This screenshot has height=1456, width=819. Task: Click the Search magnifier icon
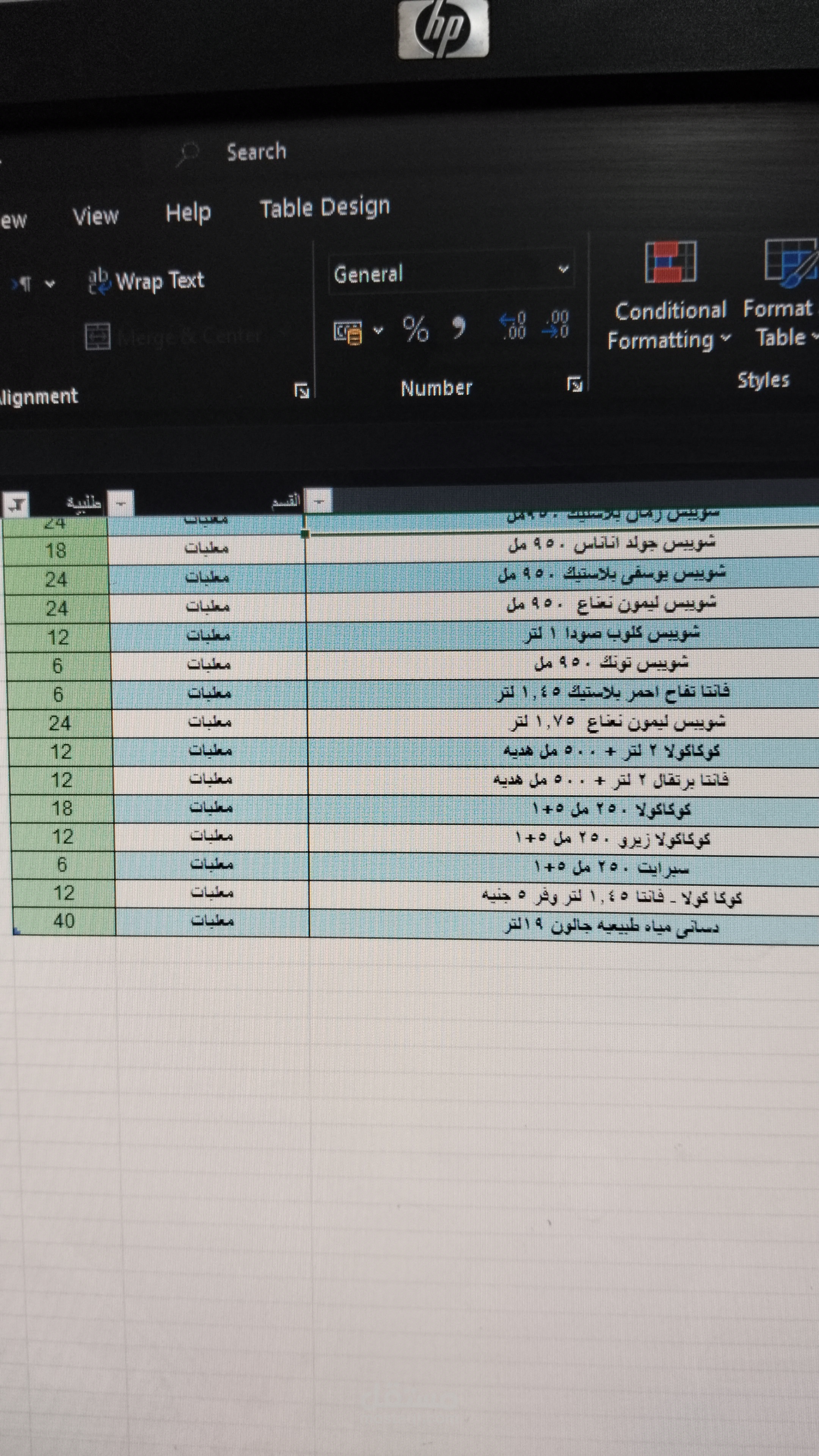(187, 153)
